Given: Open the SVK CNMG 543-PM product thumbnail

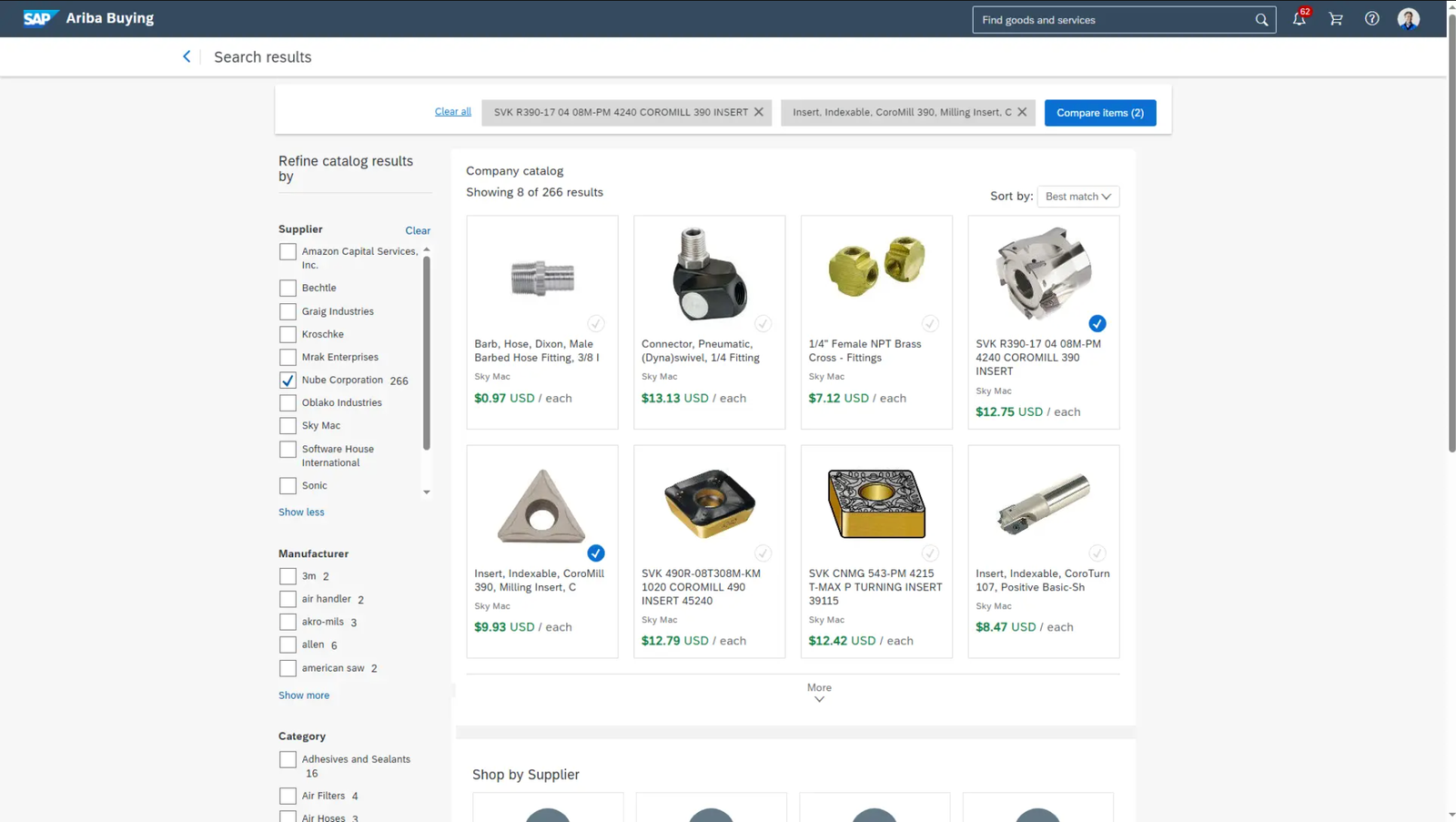Looking at the screenshot, I should [876, 503].
